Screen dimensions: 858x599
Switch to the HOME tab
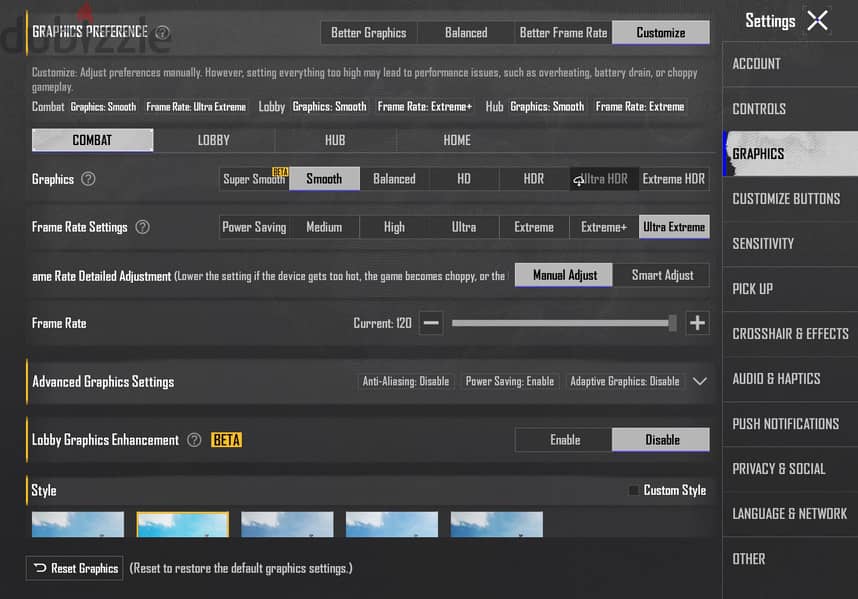click(x=457, y=140)
